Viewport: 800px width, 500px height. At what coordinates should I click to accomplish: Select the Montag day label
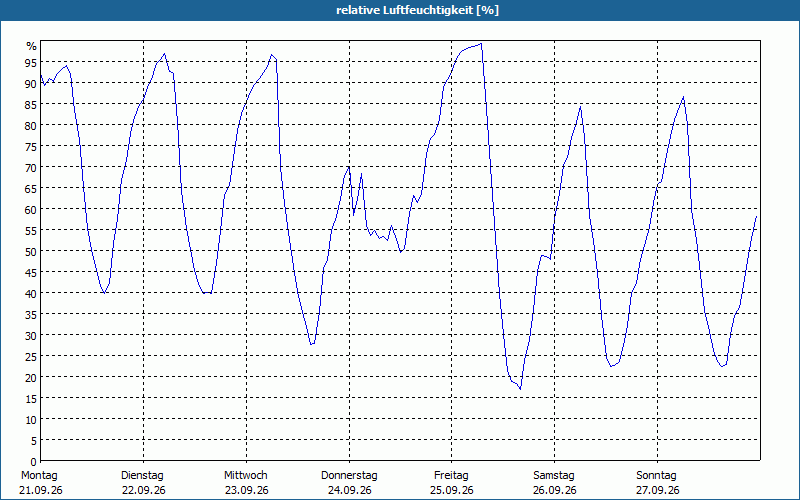pyautogui.click(x=39, y=475)
